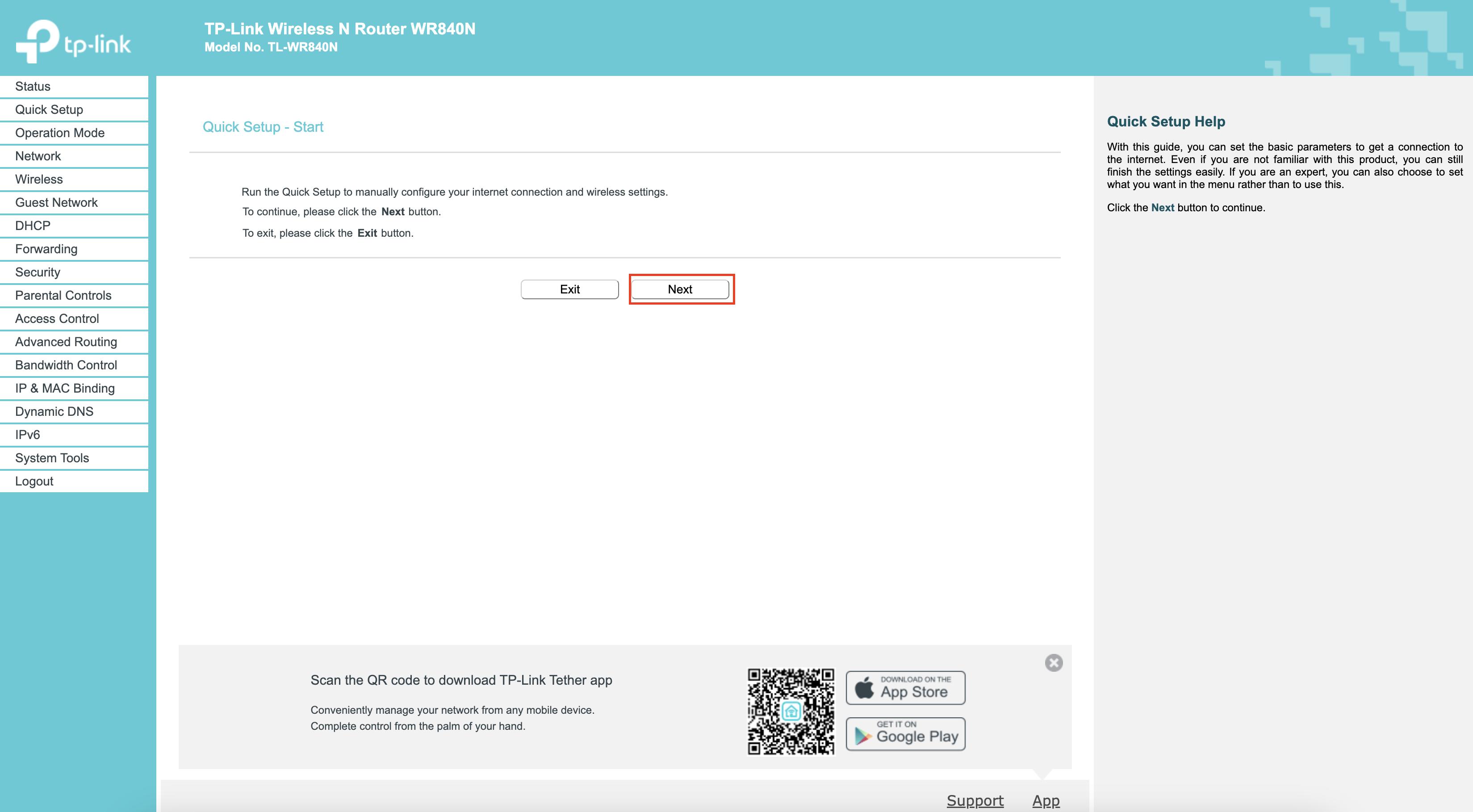Click Logout in the sidebar
The height and width of the screenshot is (812, 1473).
74,481
